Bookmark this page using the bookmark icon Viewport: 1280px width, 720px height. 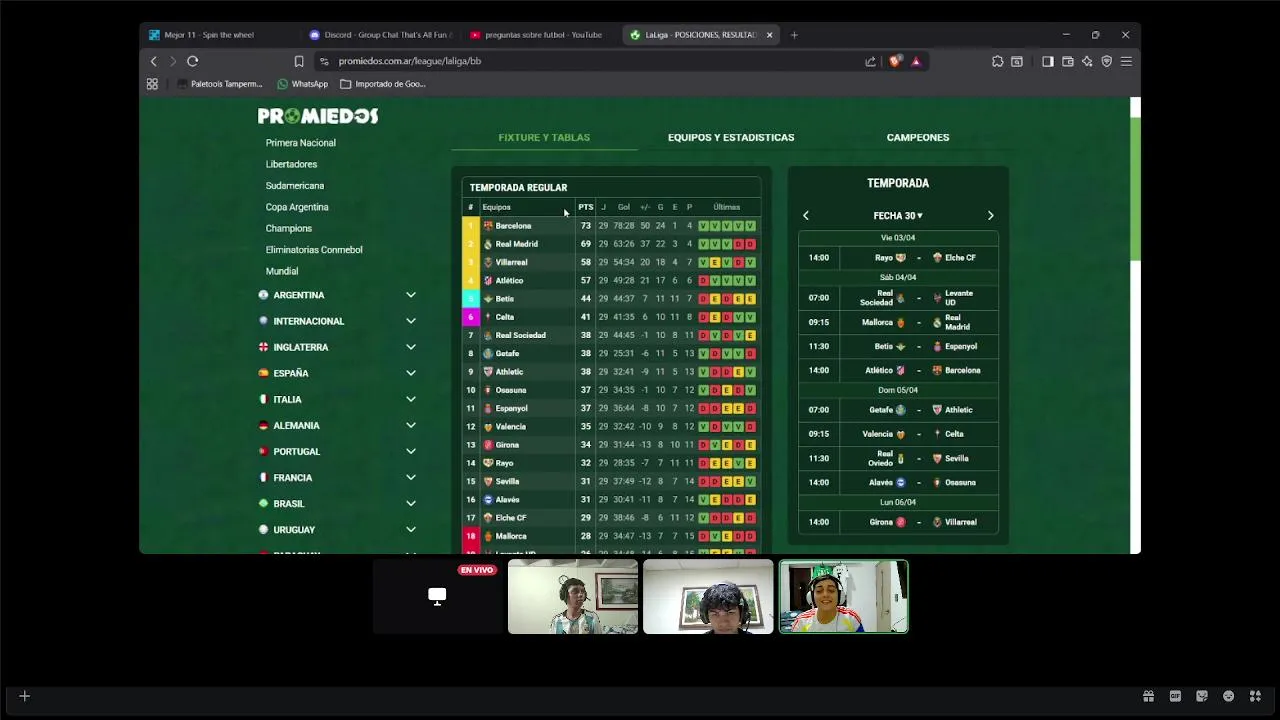pyautogui.click(x=299, y=61)
